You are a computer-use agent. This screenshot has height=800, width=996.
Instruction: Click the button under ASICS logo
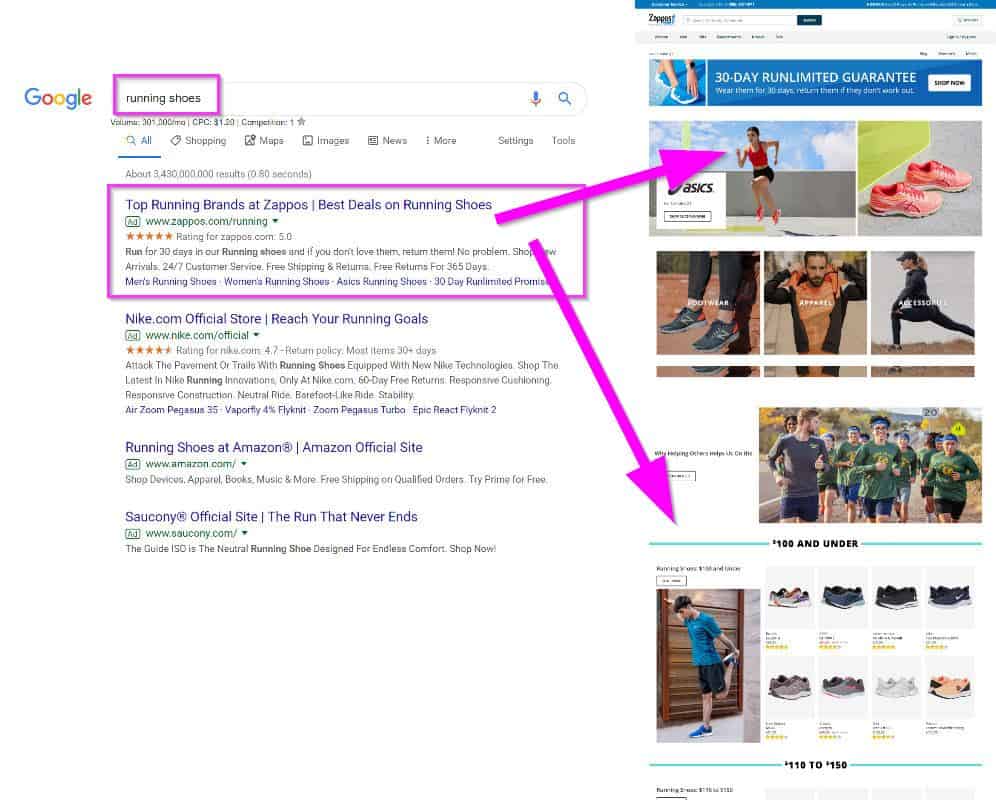point(687,217)
